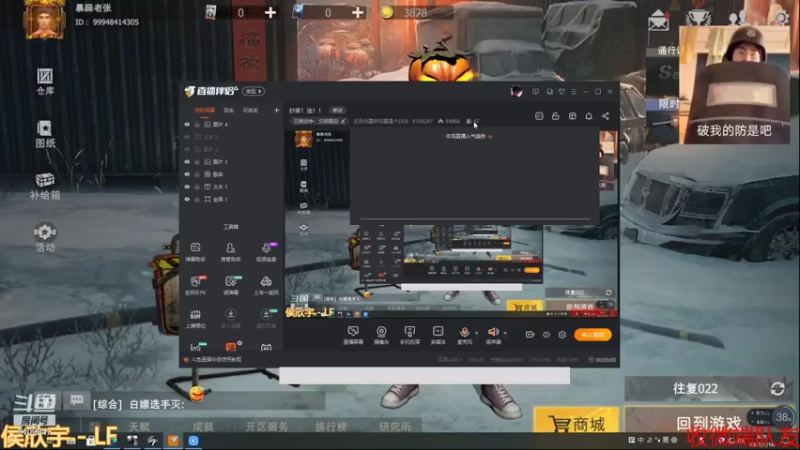Lock the 图片 3 layer
Screen dimensions: 800x450
pyautogui.click(x=197, y=162)
